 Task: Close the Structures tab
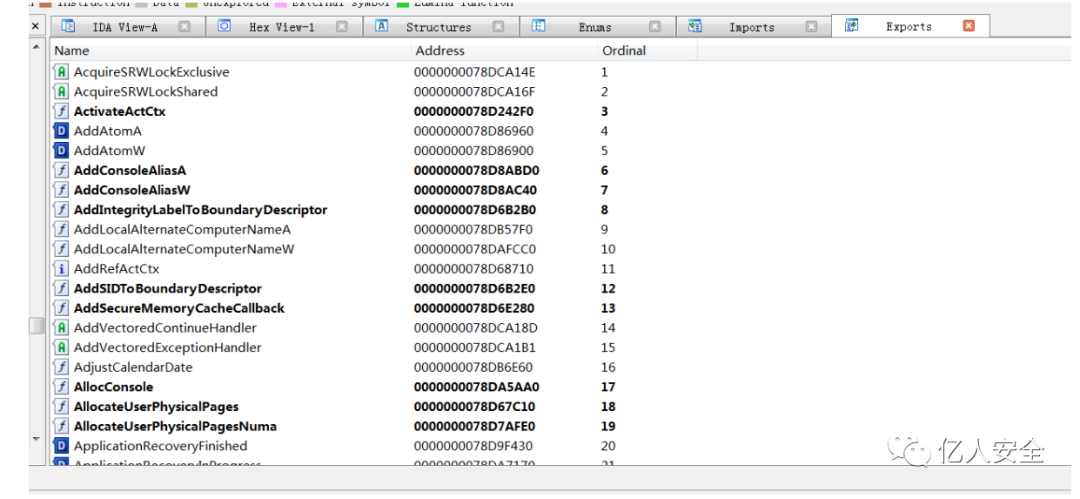click(499, 27)
